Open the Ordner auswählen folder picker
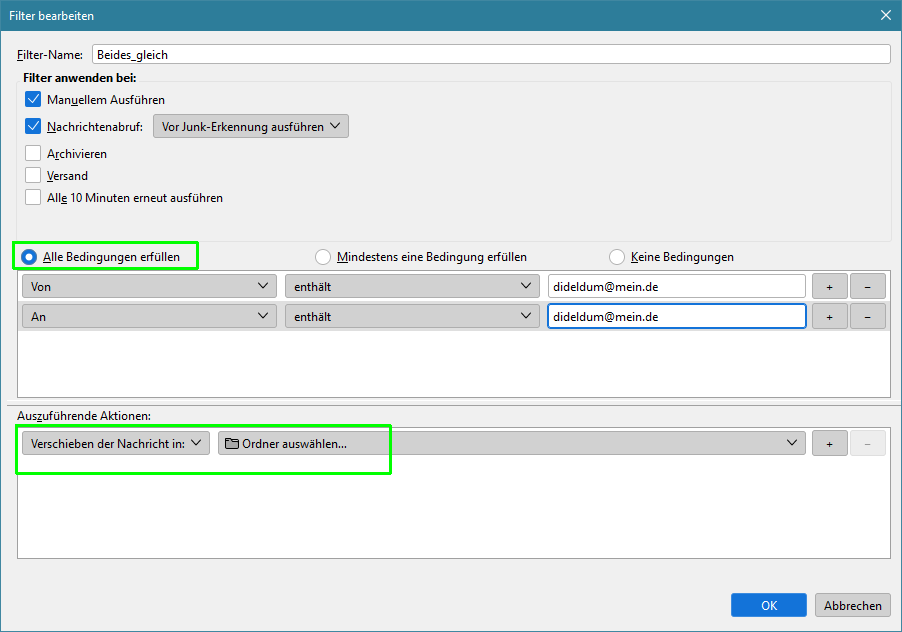 coord(512,443)
